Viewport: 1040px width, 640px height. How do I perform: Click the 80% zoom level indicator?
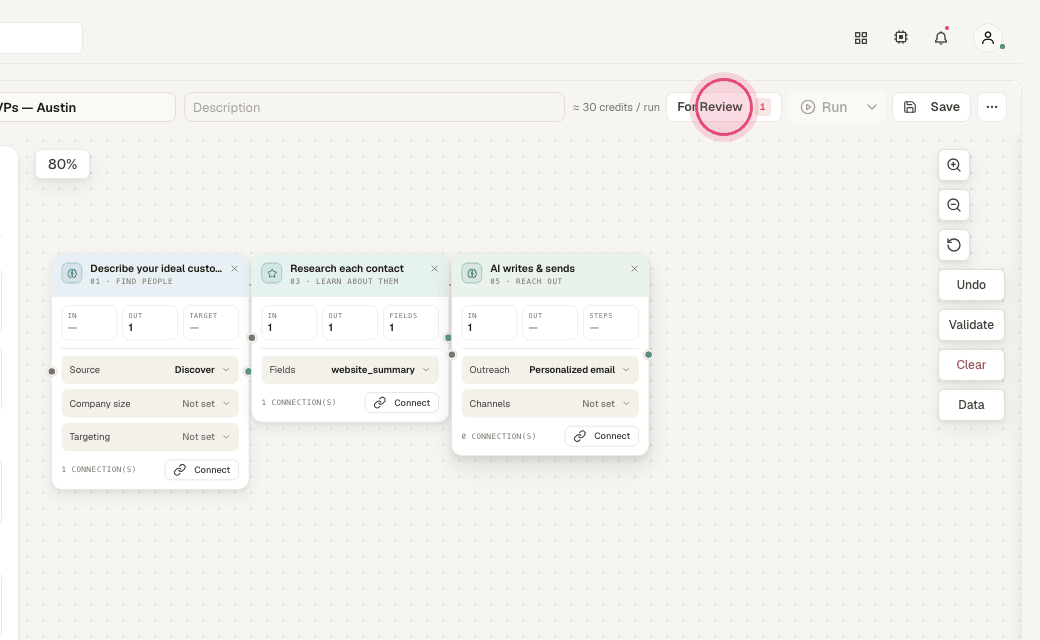[x=62, y=164]
